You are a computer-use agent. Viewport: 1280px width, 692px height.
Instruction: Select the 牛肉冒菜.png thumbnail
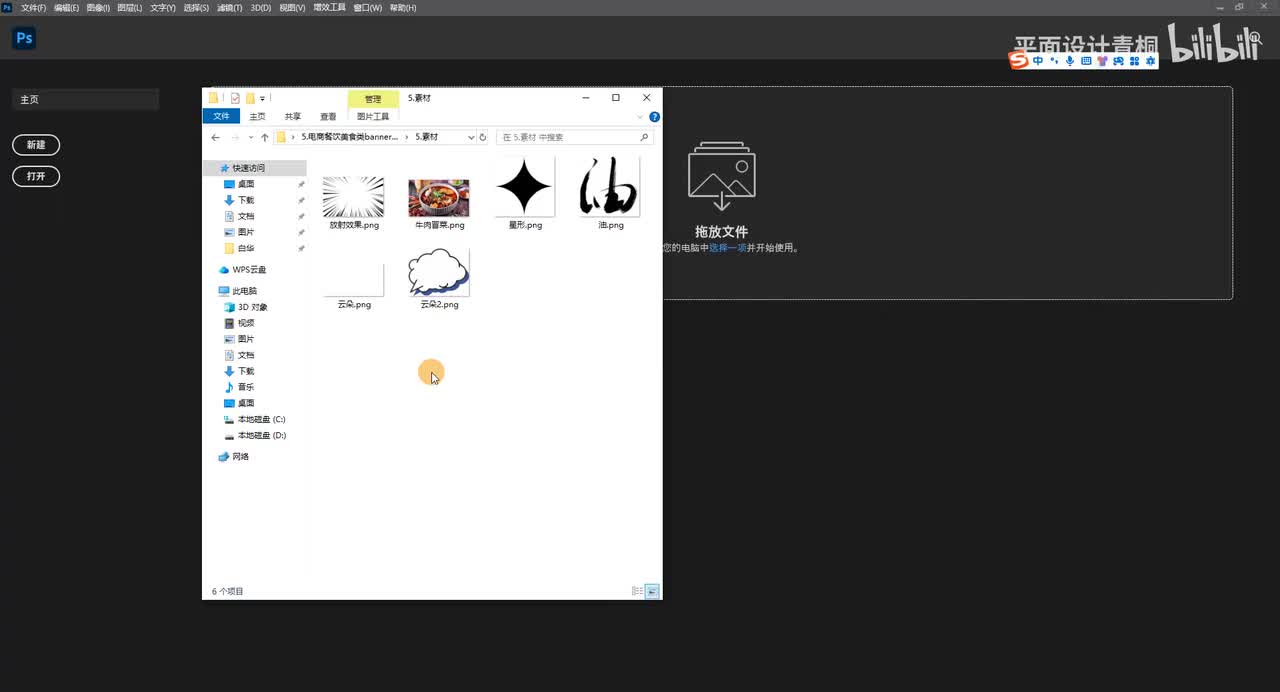click(x=439, y=198)
